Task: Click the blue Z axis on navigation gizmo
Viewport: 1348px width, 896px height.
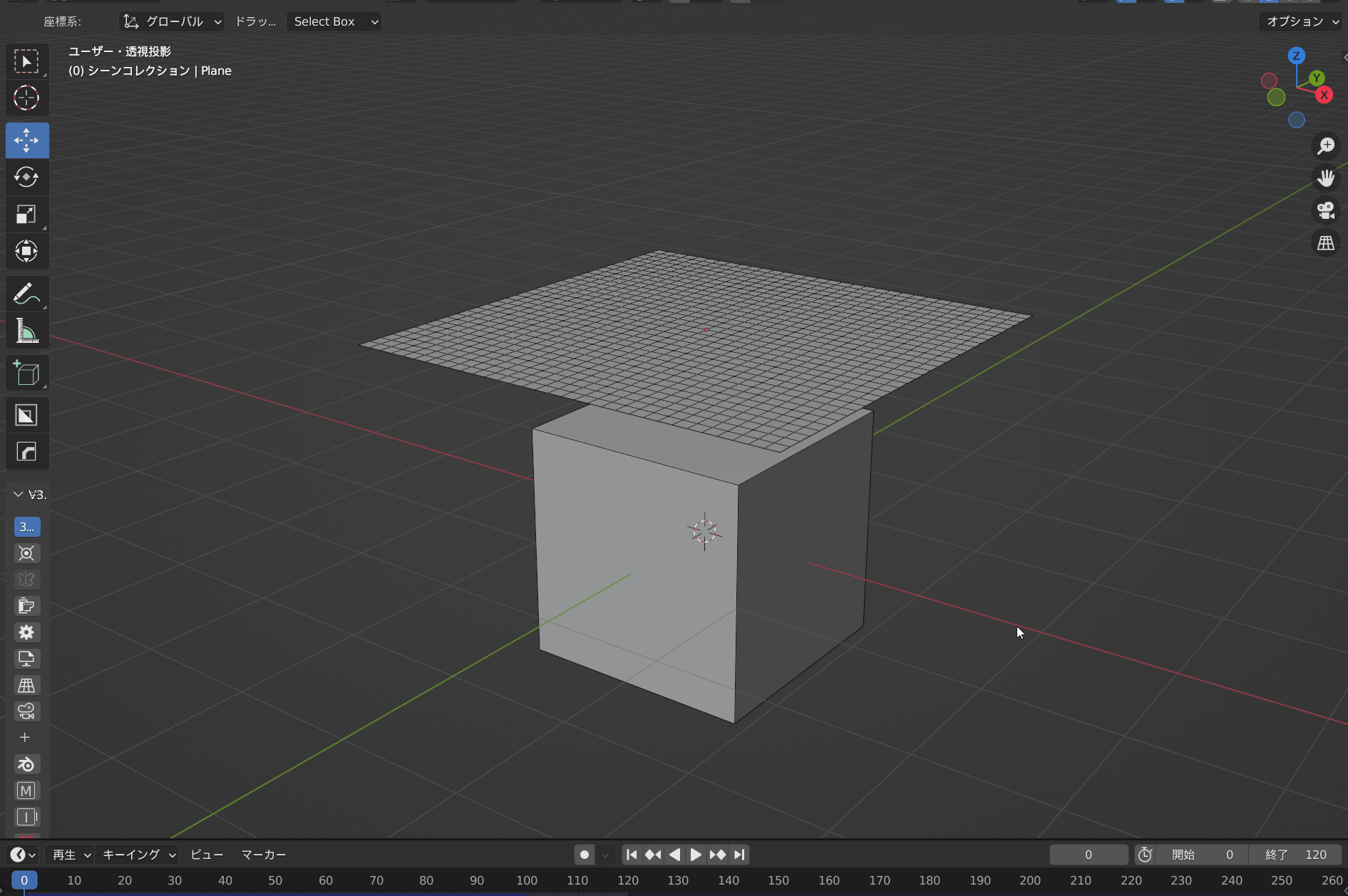Action: (1297, 56)
